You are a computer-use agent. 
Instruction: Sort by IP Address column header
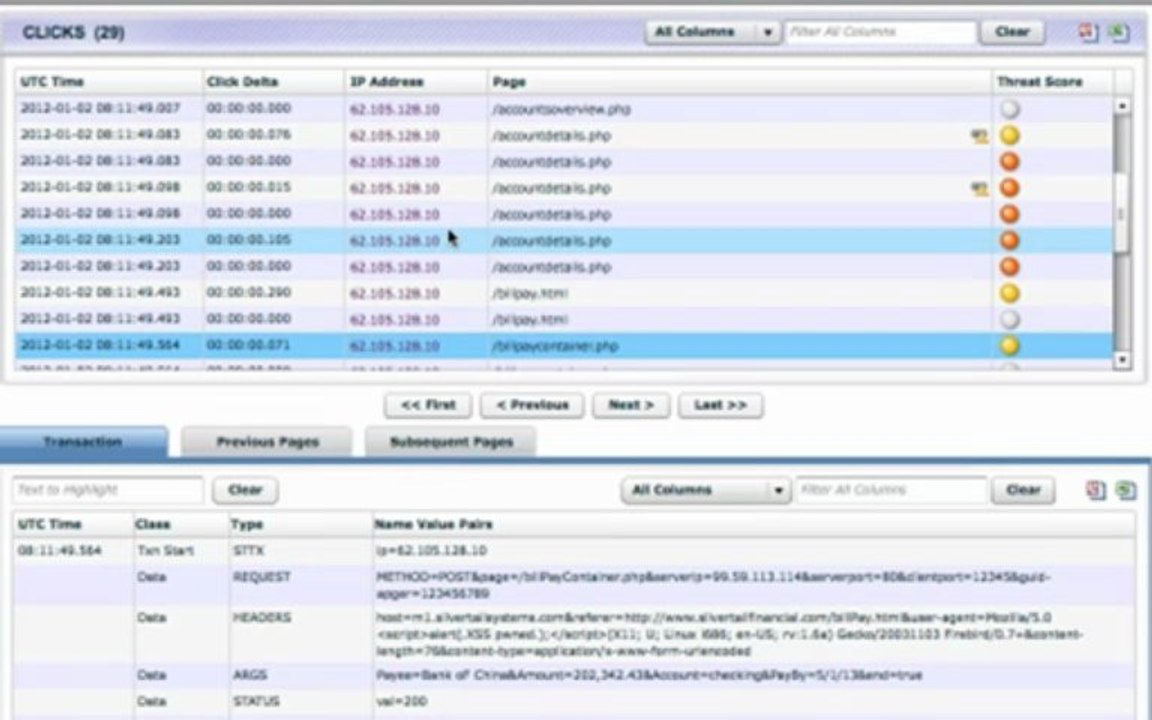(x=415, y=82)
